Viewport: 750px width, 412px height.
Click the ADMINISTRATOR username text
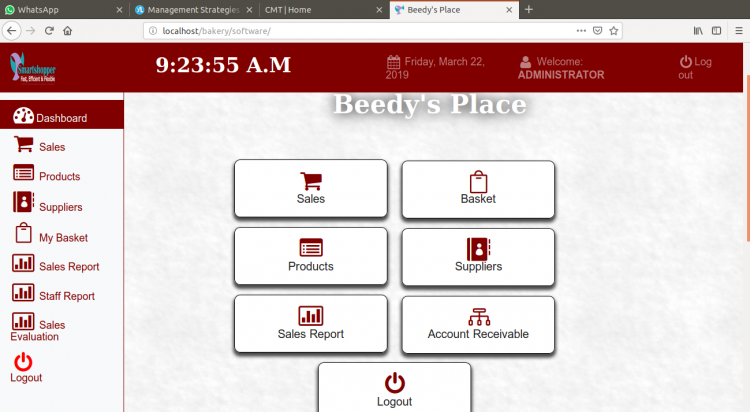(561, 75)
